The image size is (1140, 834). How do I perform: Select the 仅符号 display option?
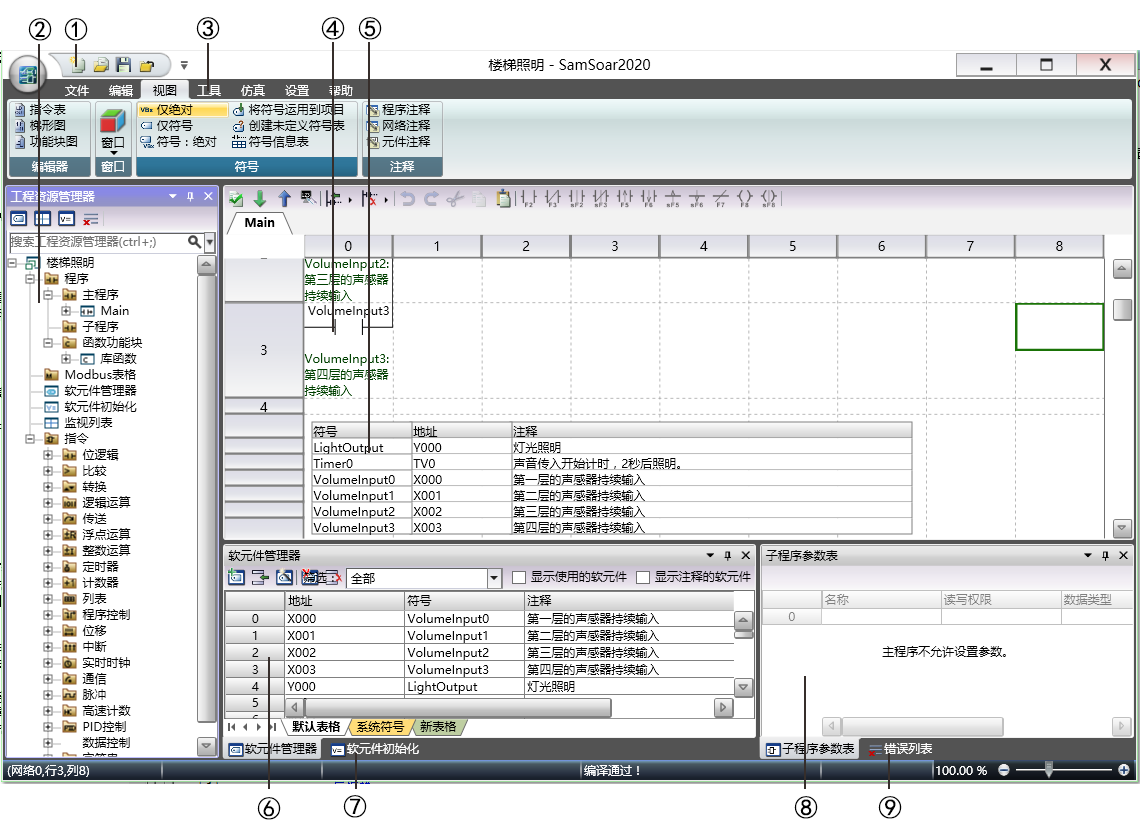pos(174,126)
